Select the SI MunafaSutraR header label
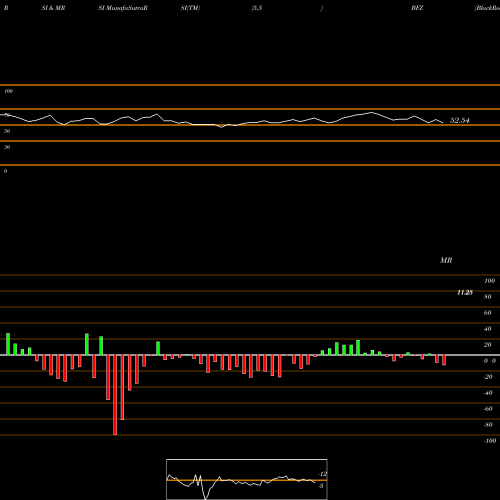Viewport: 500px width, 500px height. (123, 8)
